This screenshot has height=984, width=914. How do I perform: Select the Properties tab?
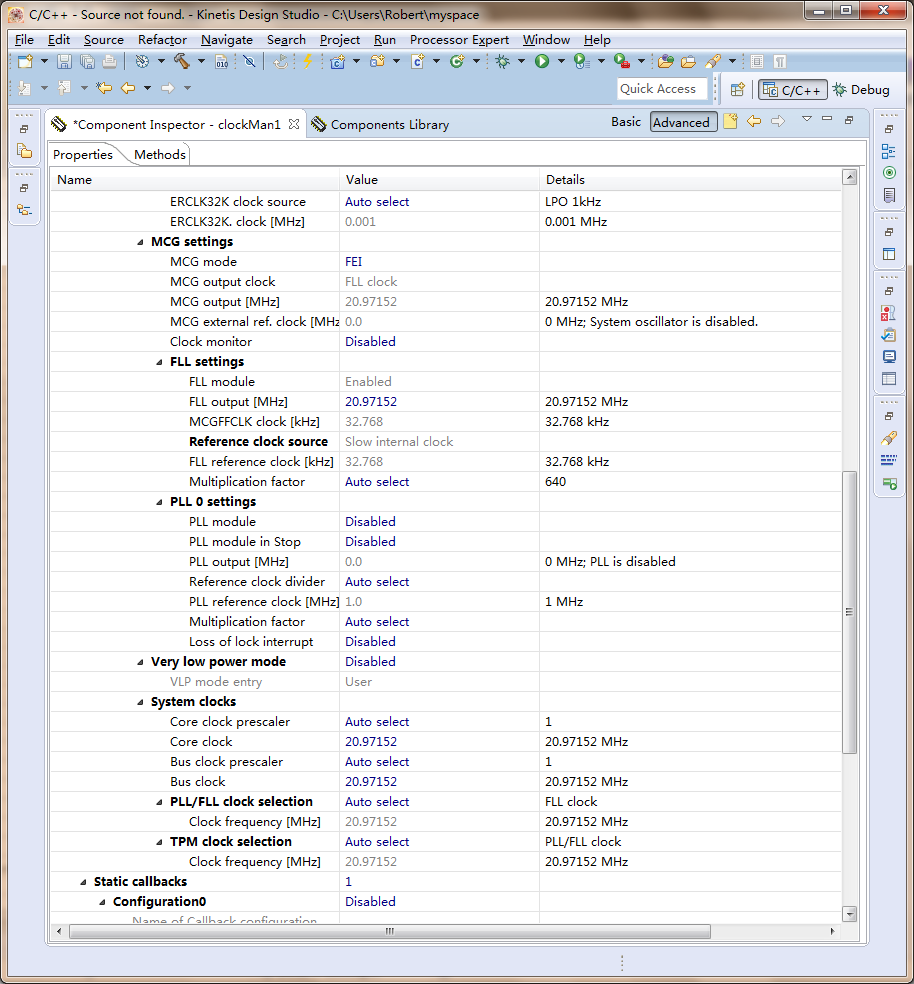tap(83, 154)
